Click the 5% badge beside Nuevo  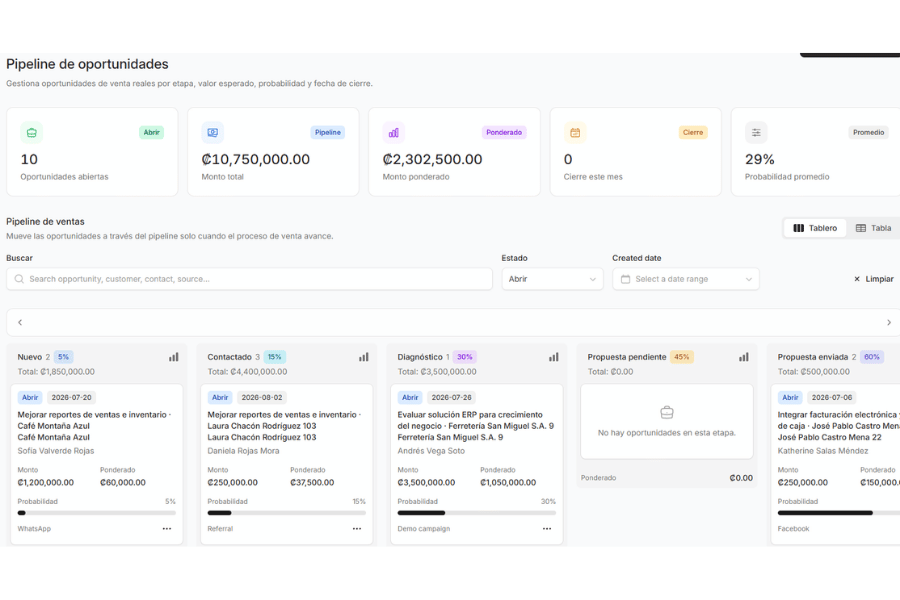(x=63, y=357)
